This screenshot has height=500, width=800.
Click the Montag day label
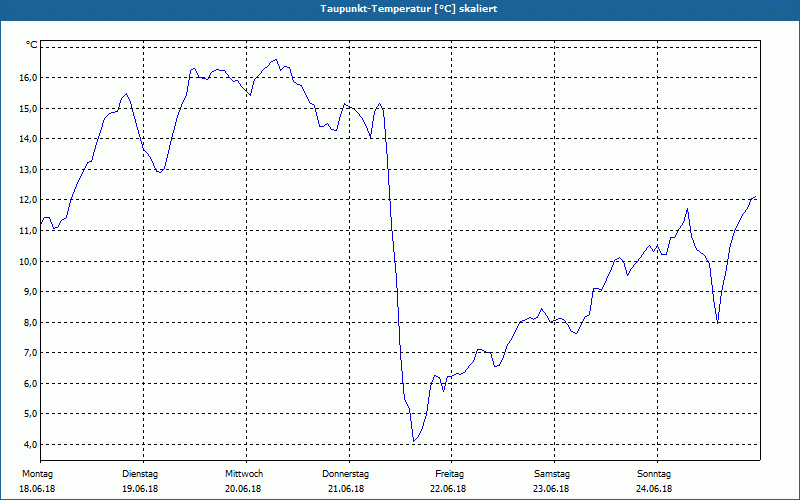click(37, 474)
